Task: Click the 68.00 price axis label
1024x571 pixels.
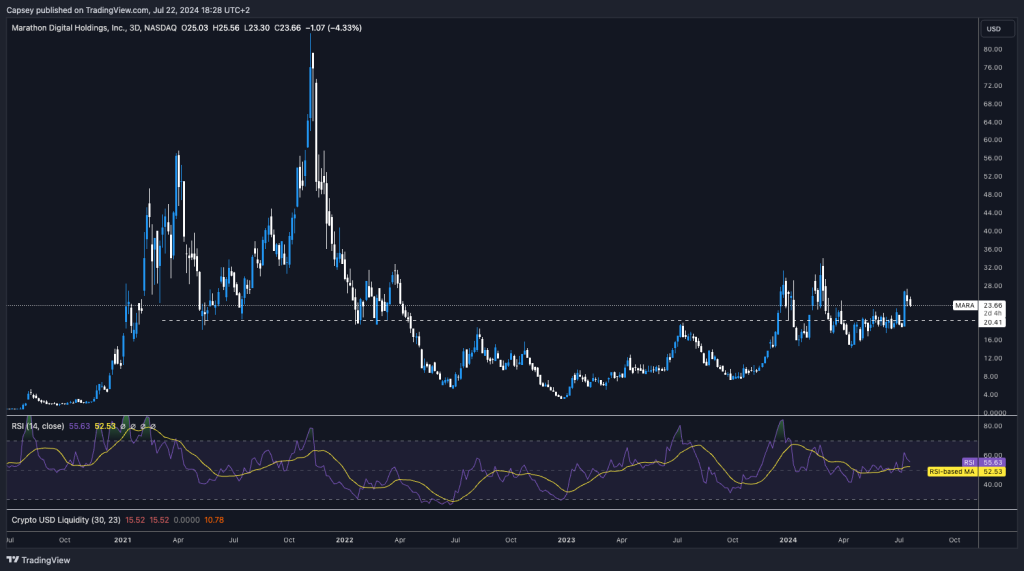Action: click(x=993, y=105)
